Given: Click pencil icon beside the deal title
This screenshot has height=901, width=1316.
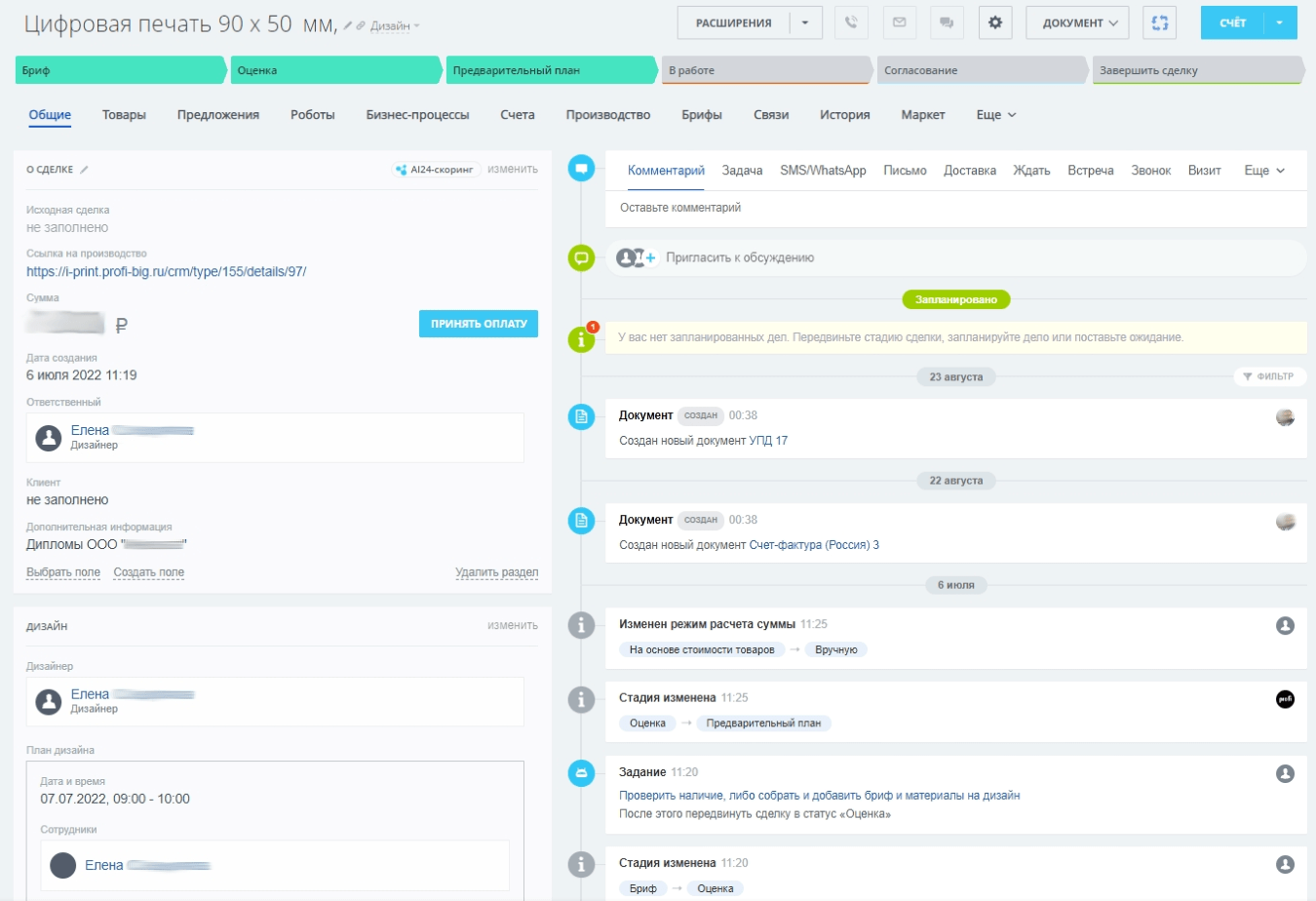Looking at the screenshot, I should pos(348,26).
